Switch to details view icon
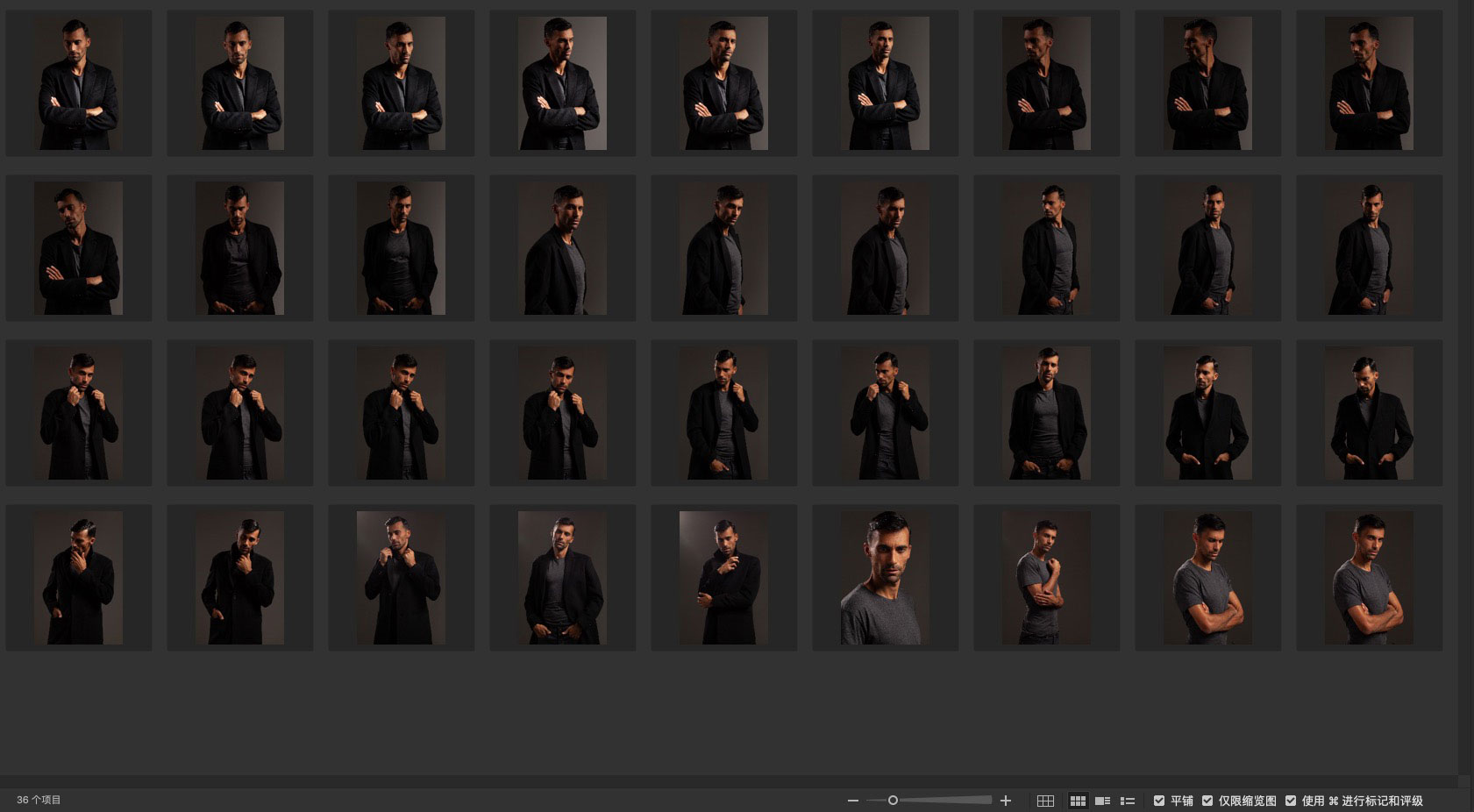 (1103, 801)
